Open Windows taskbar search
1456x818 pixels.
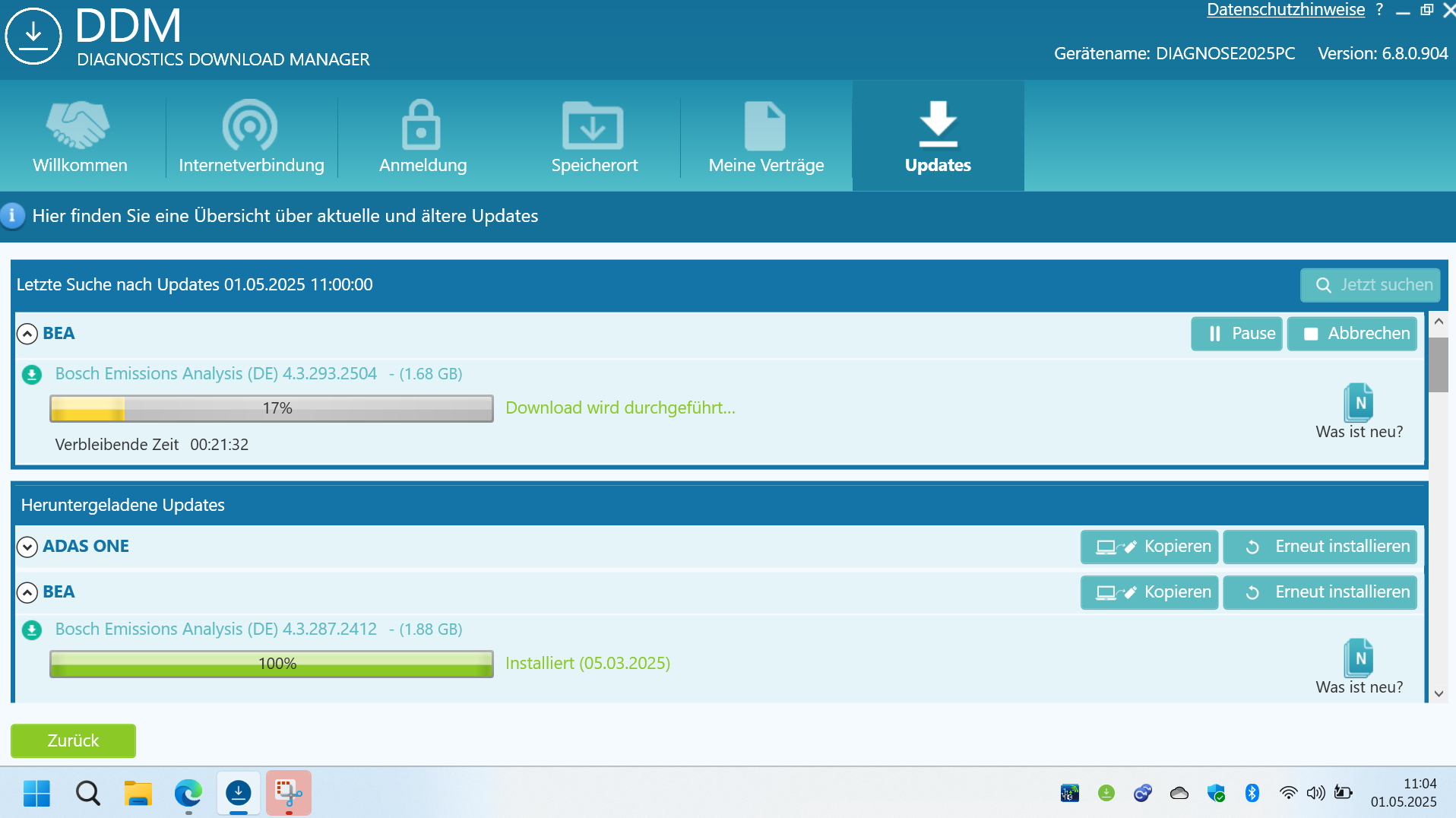[88, 793]
